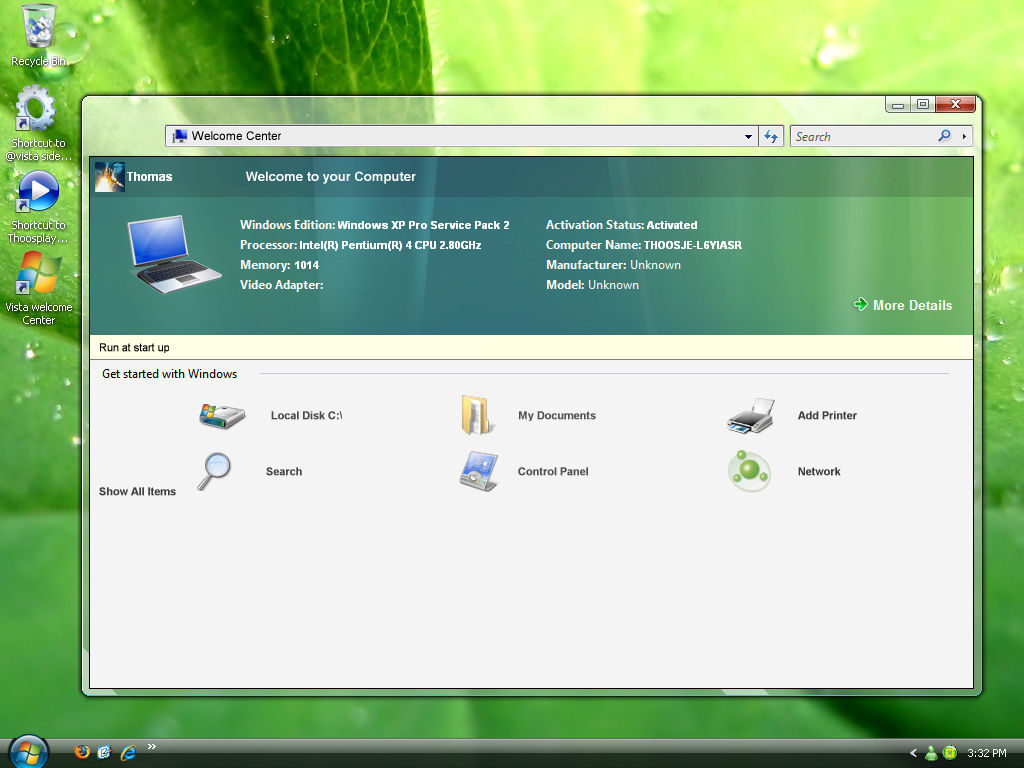
Task: Click the Model: Unknown text
Action: point(592,285)
